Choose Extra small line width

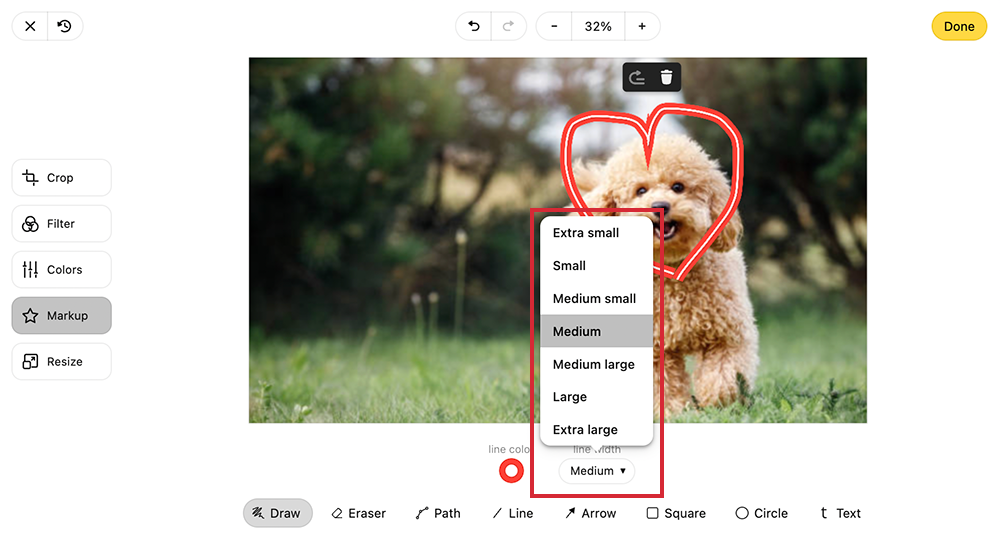click(x=596, y=233)
